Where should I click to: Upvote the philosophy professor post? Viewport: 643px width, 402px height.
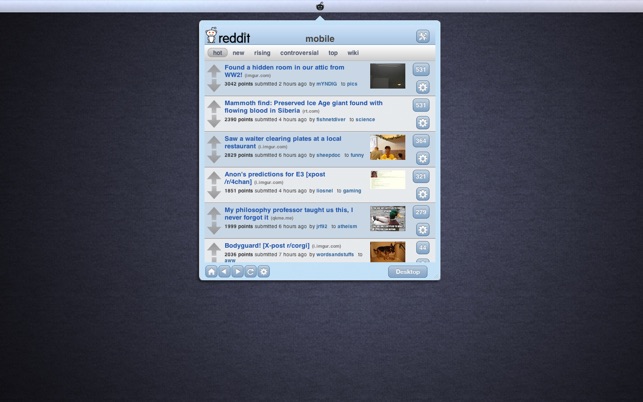pyautogui.click(x=214, y=213)
